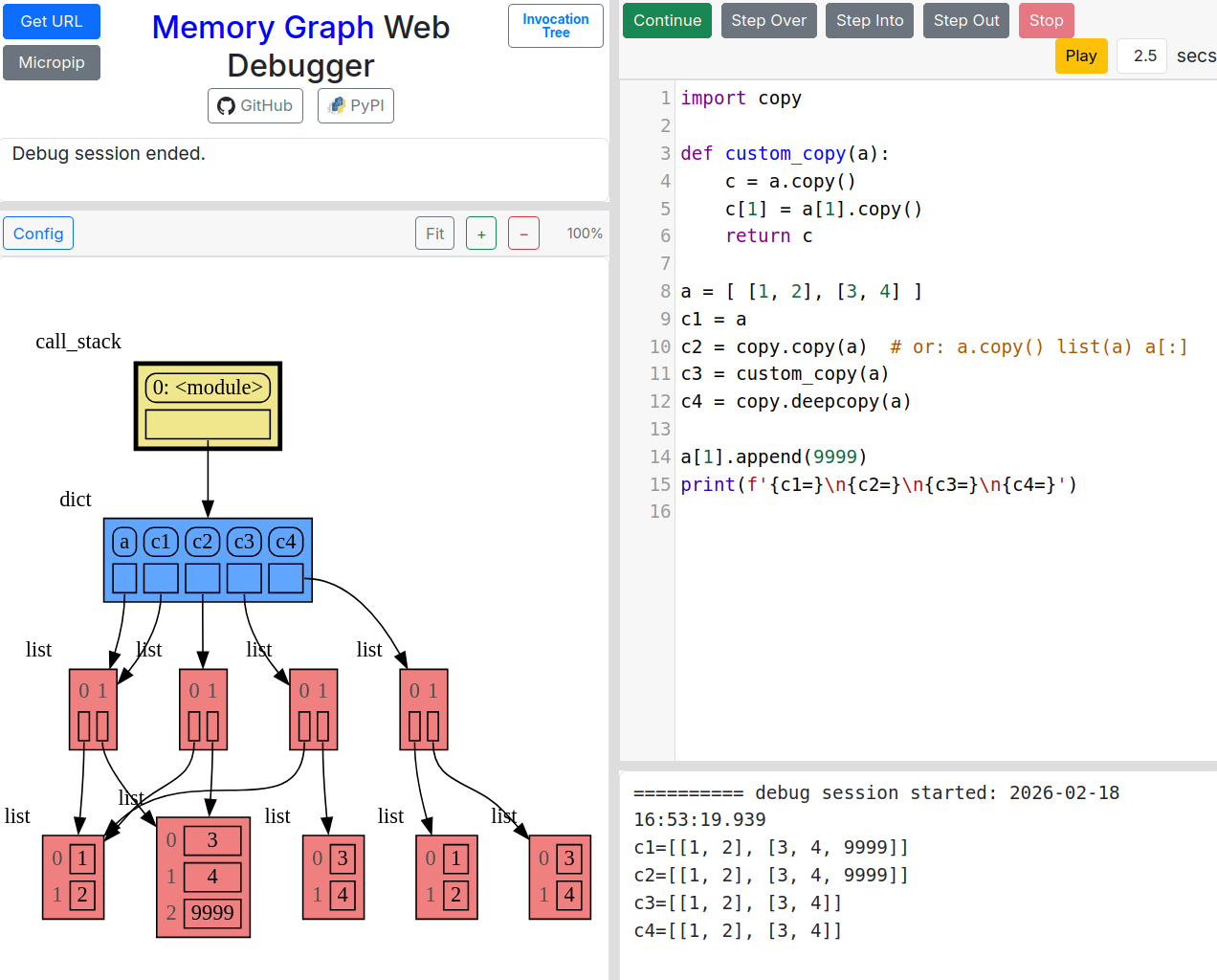Open the Config panel
The height and width of the screenshot is (980, 1217).
tap(38, 234)
